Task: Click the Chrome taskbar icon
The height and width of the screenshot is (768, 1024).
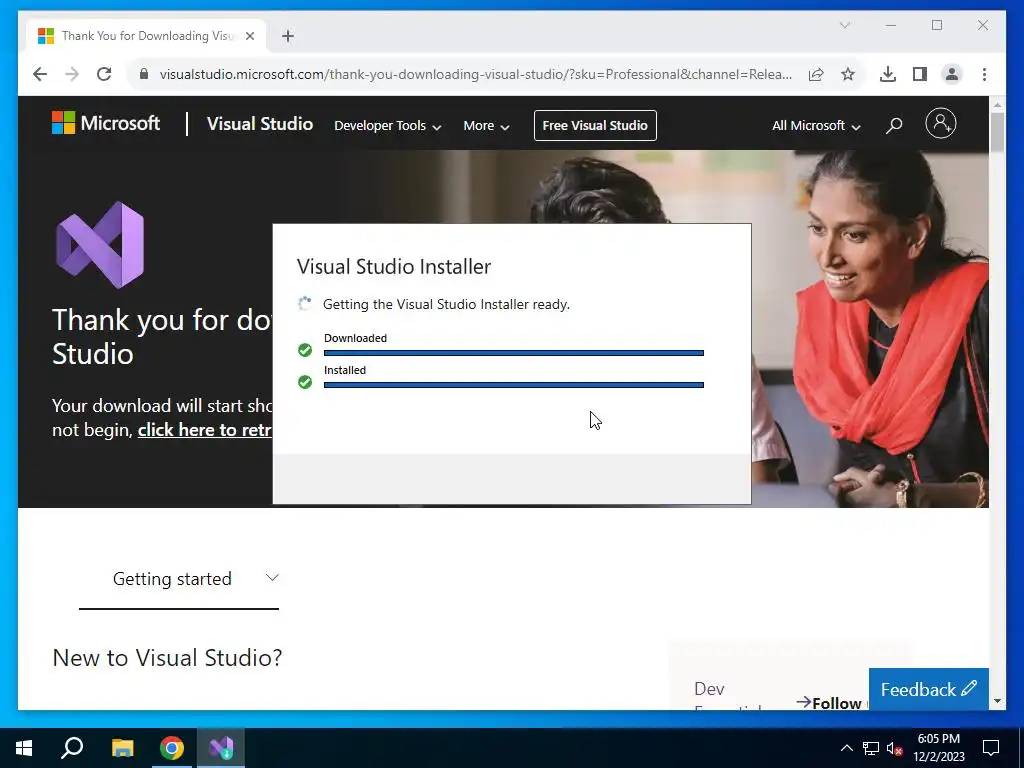Action: tap(172, 748)
